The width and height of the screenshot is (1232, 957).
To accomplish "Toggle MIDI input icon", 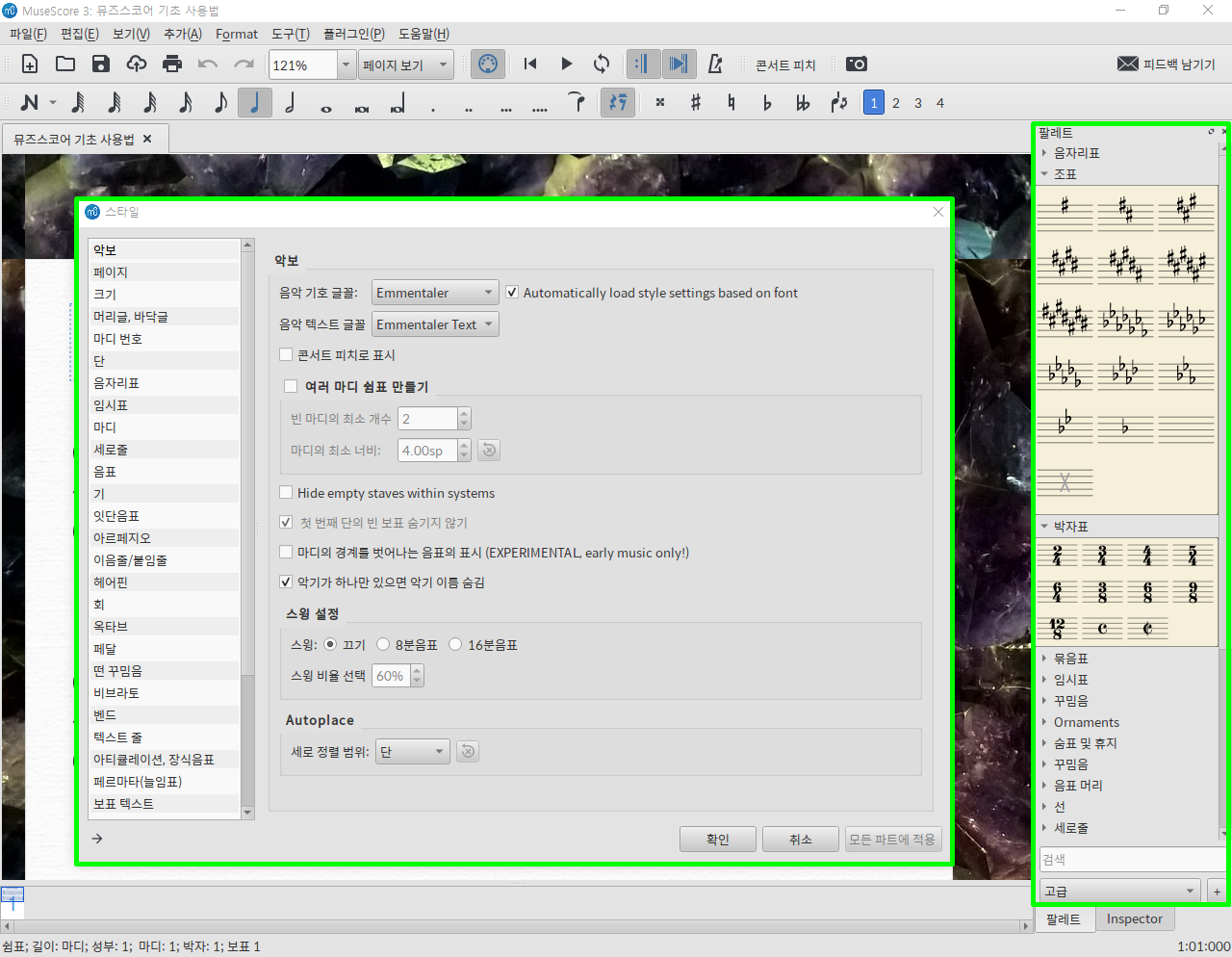I will [488, 65].
